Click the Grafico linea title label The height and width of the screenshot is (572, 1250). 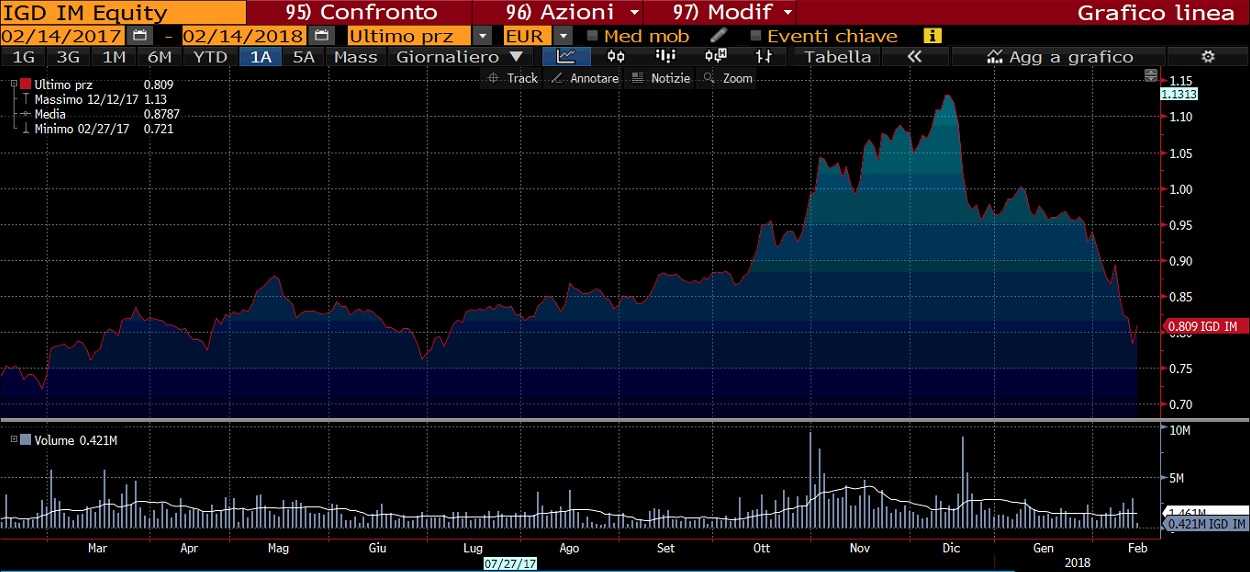point(1157,12)
